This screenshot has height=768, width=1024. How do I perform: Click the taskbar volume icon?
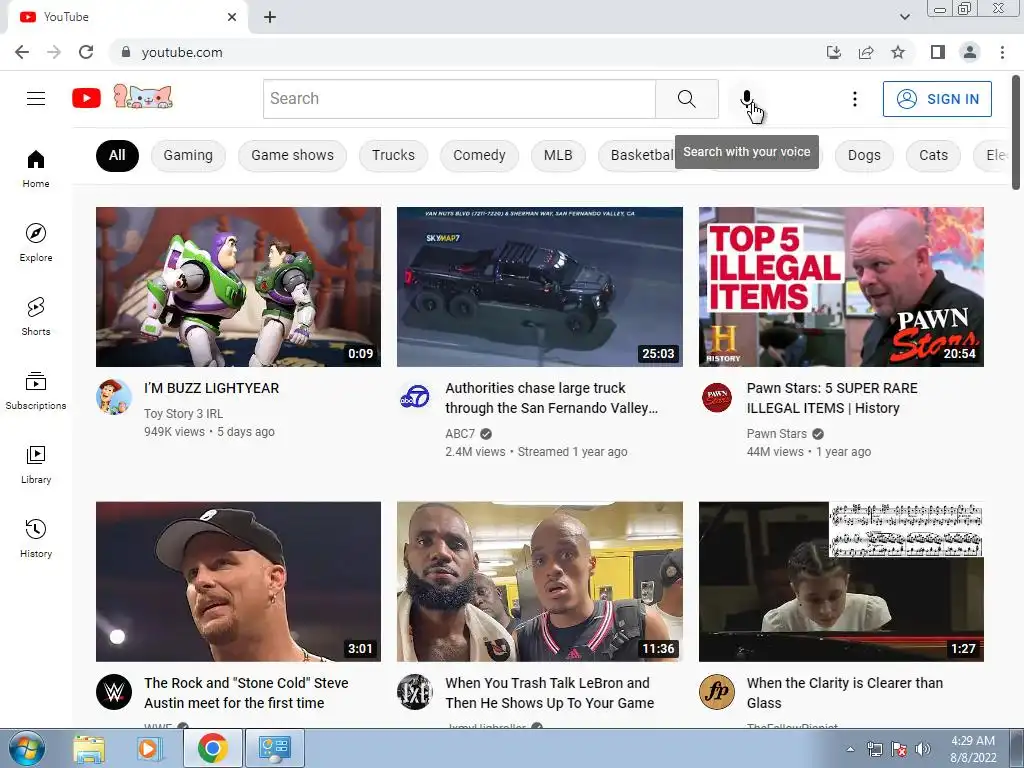(x=923, y=749)
